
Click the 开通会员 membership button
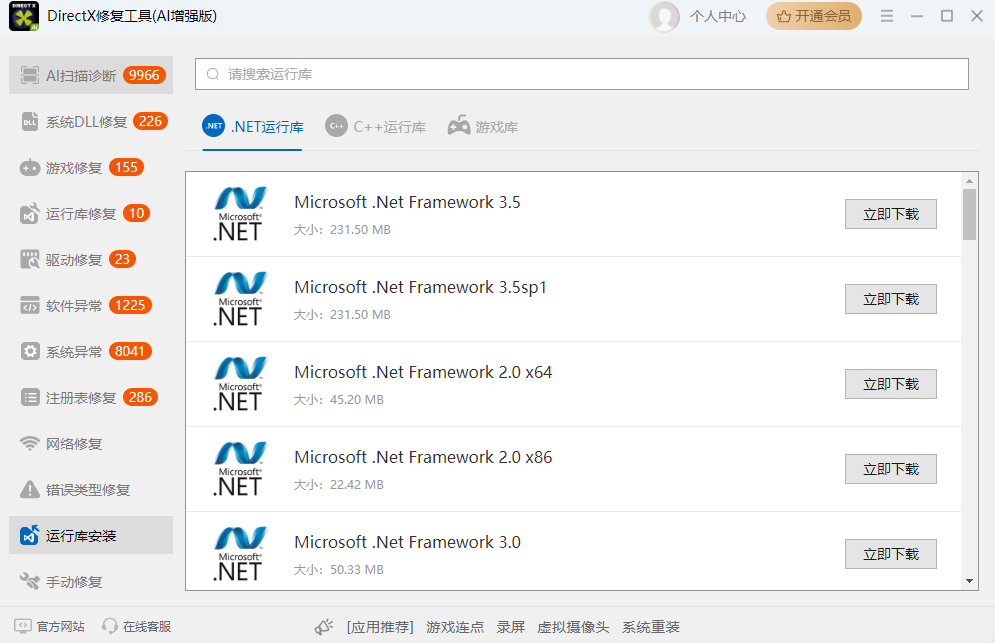(813, 16)
